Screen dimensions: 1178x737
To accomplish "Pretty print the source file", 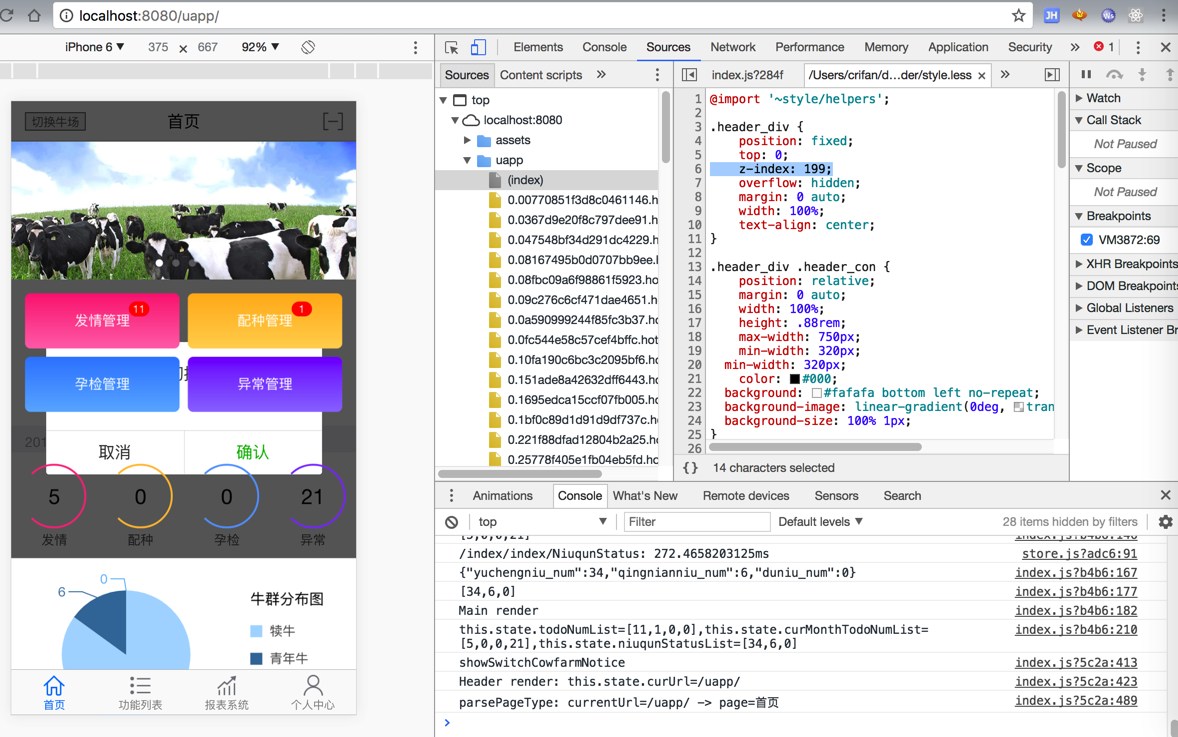I will tap(690, 467).
